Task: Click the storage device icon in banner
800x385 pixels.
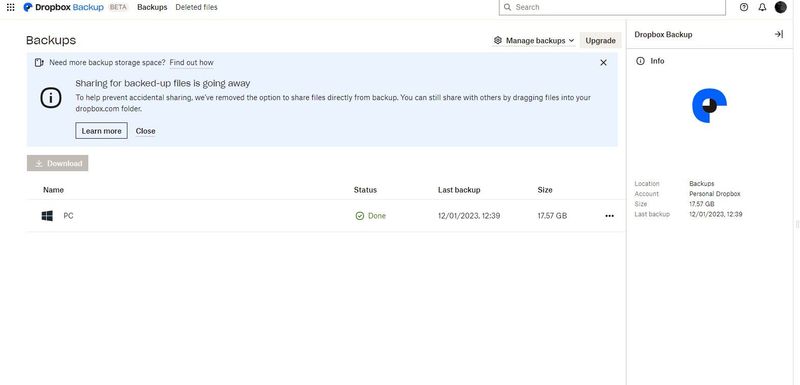Action: coord(39,63)
